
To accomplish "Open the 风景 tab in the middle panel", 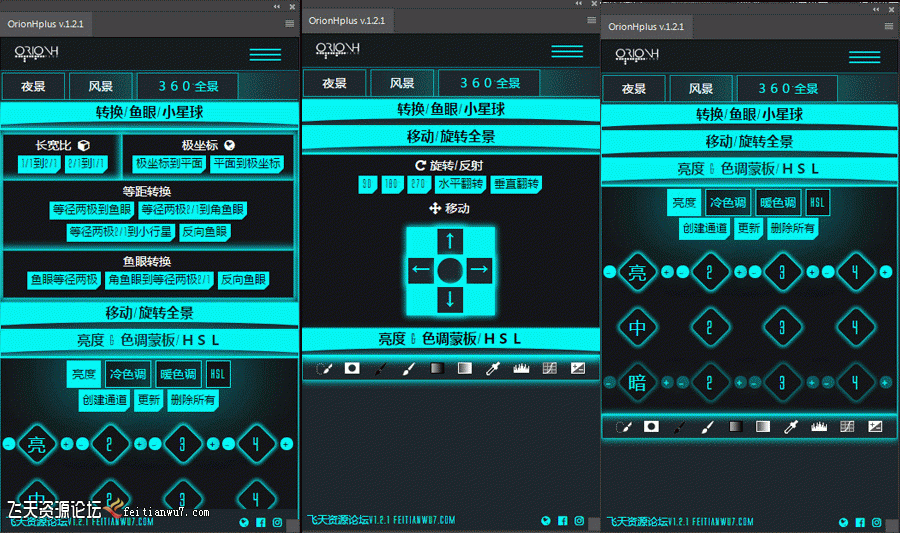I will click(x=401, y=83).
